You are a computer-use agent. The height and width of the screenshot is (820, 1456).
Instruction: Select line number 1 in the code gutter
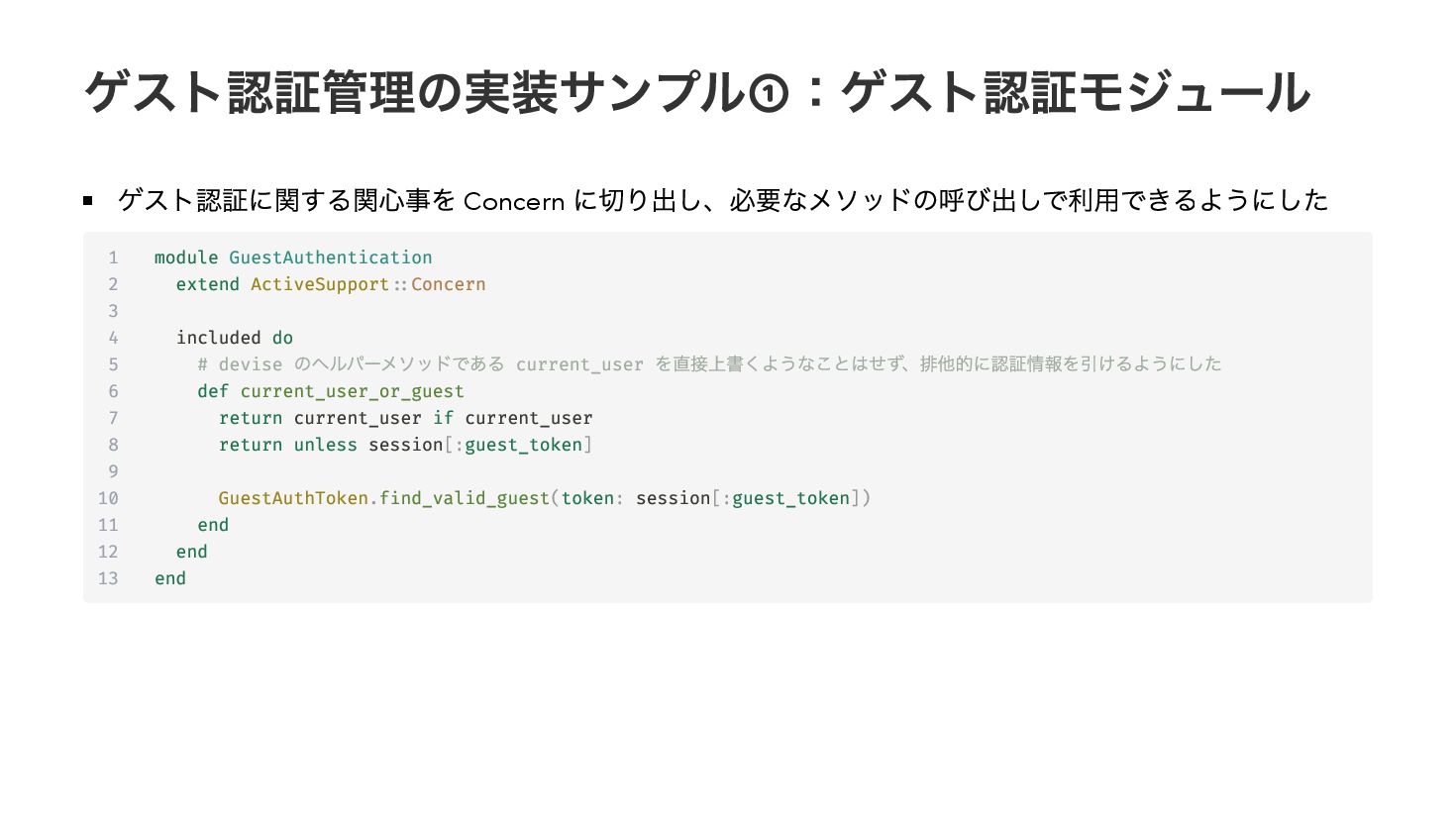pyautogui.click(x=113, y=257)
